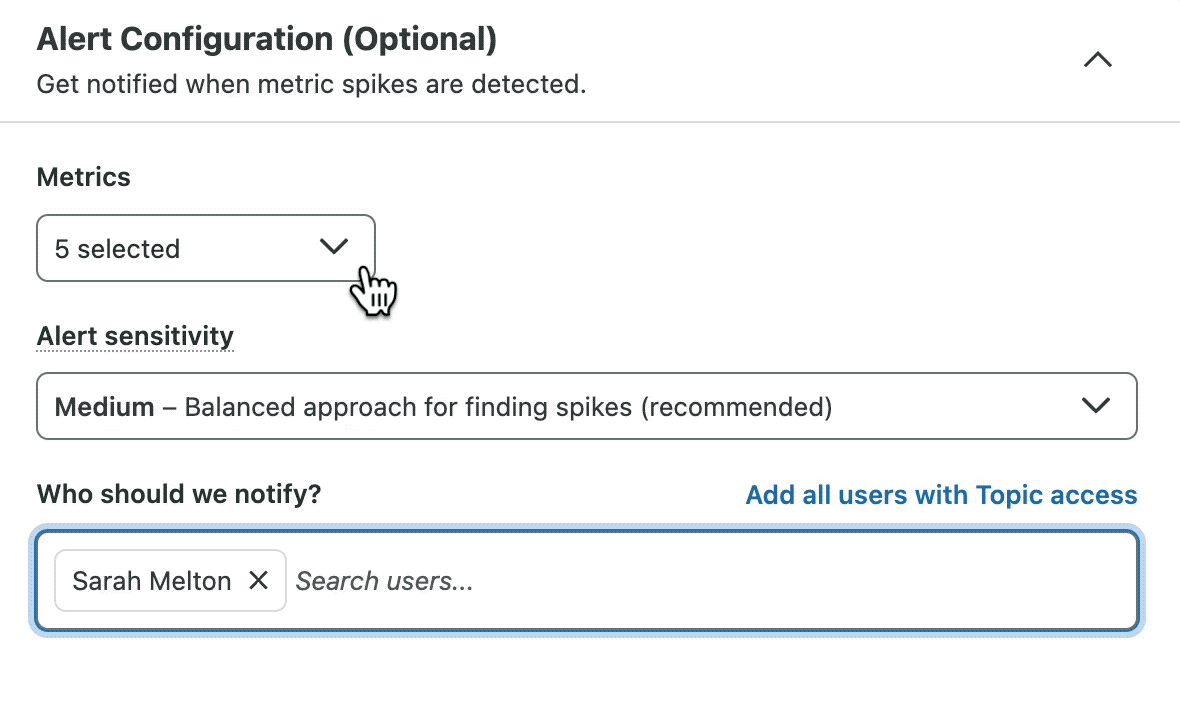Click the underlined Alert sensitivity label

134,336
